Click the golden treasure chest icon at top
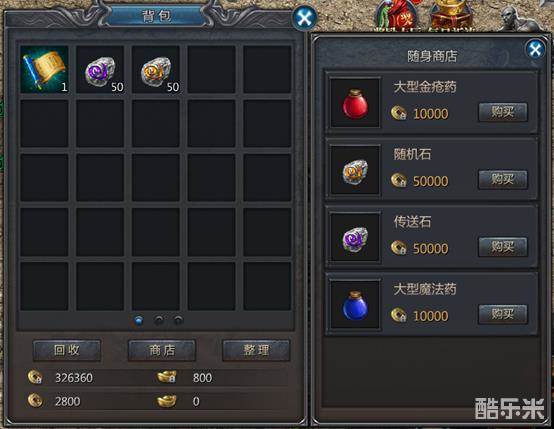This screenshot has height=429, width=554. tap(451, 15)
